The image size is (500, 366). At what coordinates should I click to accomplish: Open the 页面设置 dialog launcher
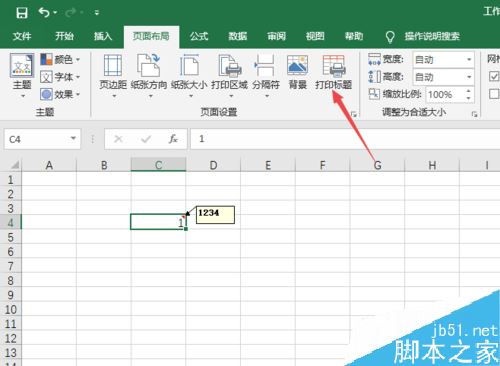click(x=354, y=114)
